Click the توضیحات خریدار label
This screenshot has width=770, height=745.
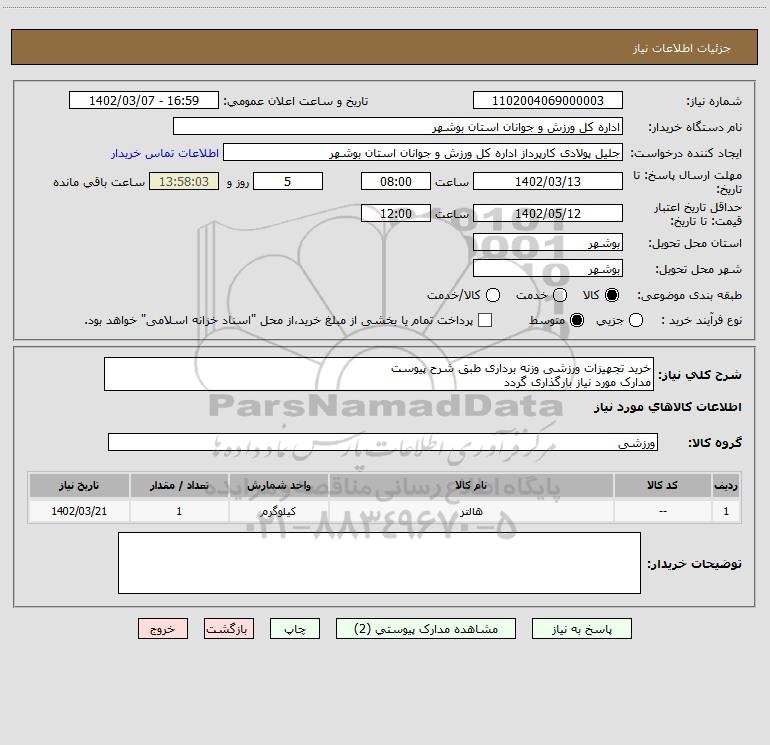[x=694, y=564]
